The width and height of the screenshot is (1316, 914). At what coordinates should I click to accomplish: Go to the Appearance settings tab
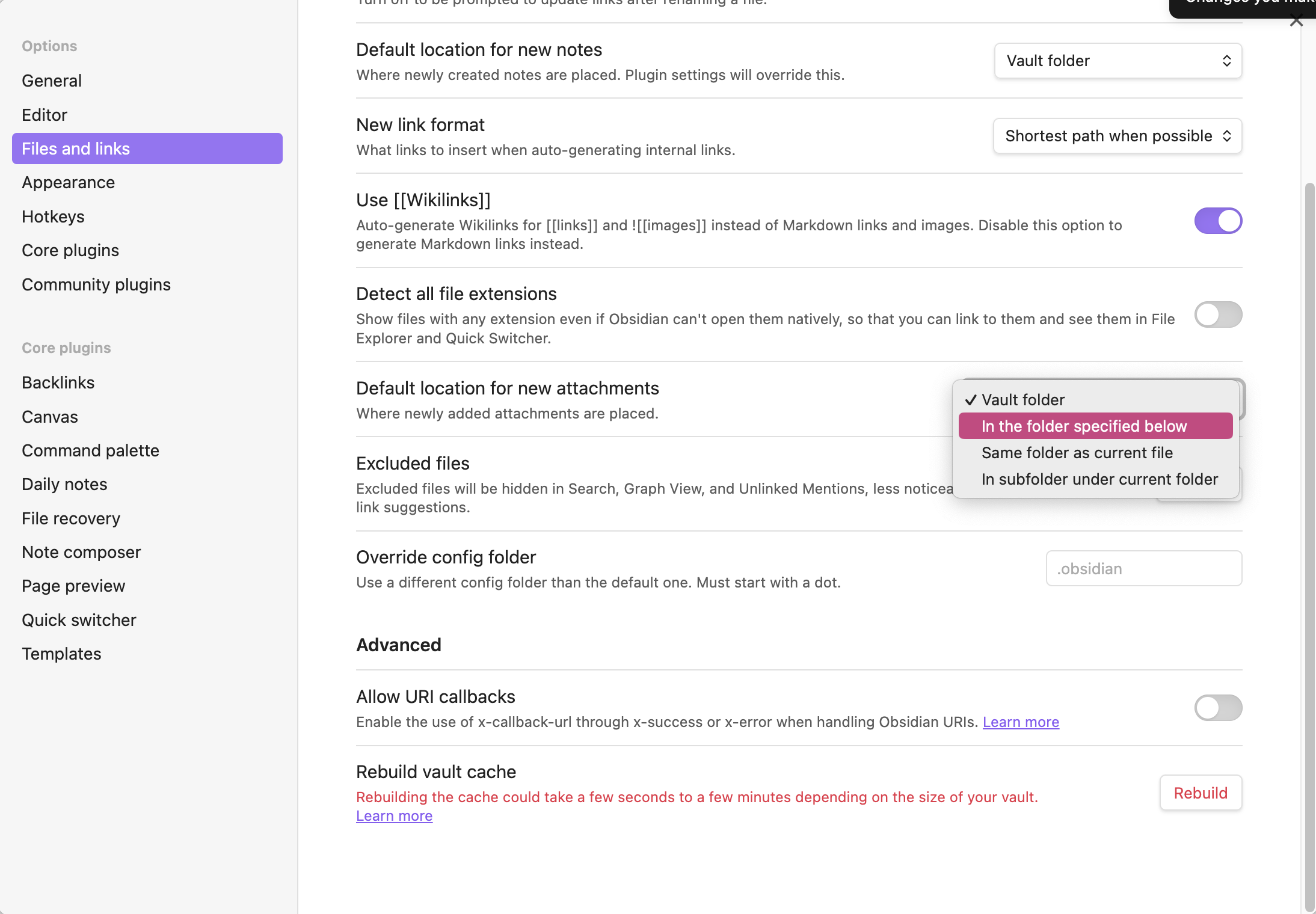click(x=68, y=182)
